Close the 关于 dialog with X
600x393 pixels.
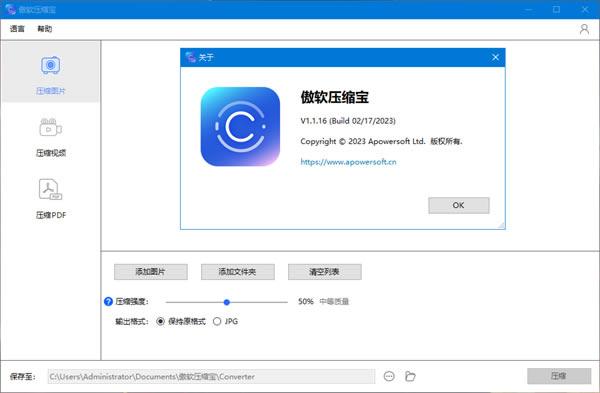click(x=496, y=57)
